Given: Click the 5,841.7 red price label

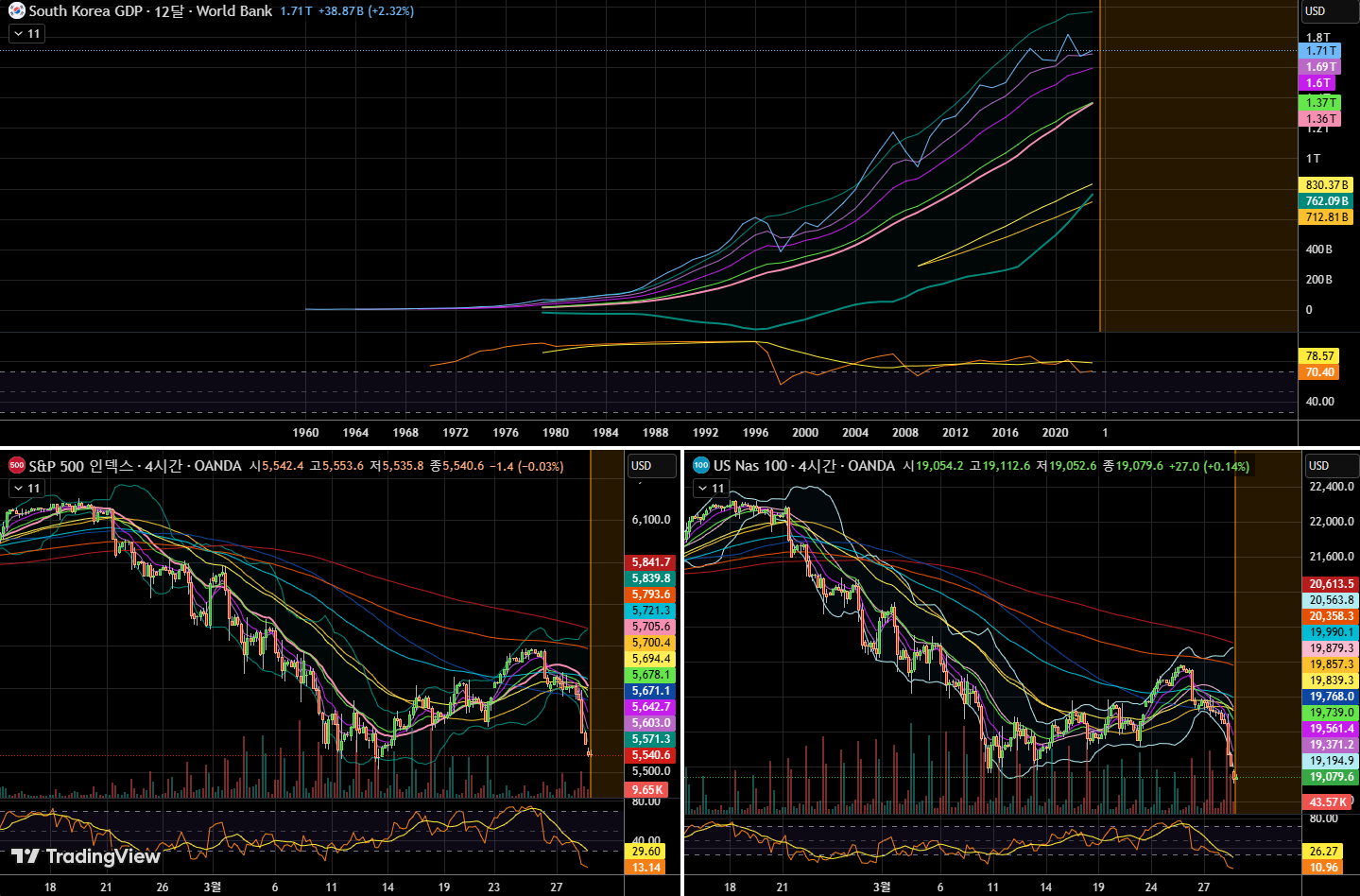Looking at the screenshot, I should point(650,562).
